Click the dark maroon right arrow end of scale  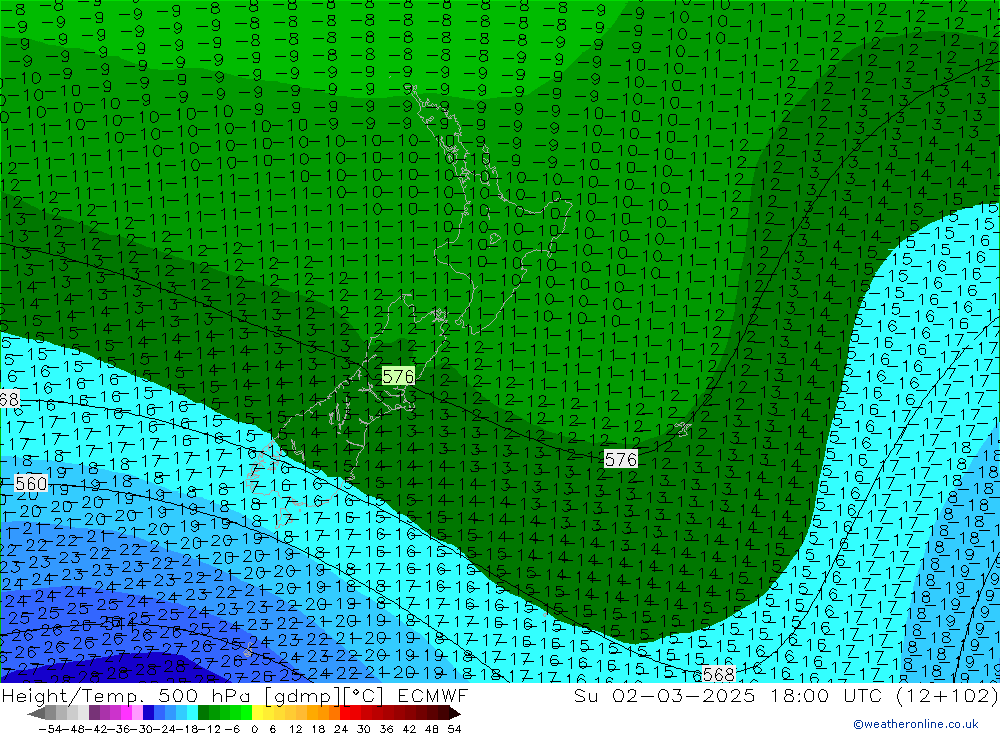coord(455,713)
